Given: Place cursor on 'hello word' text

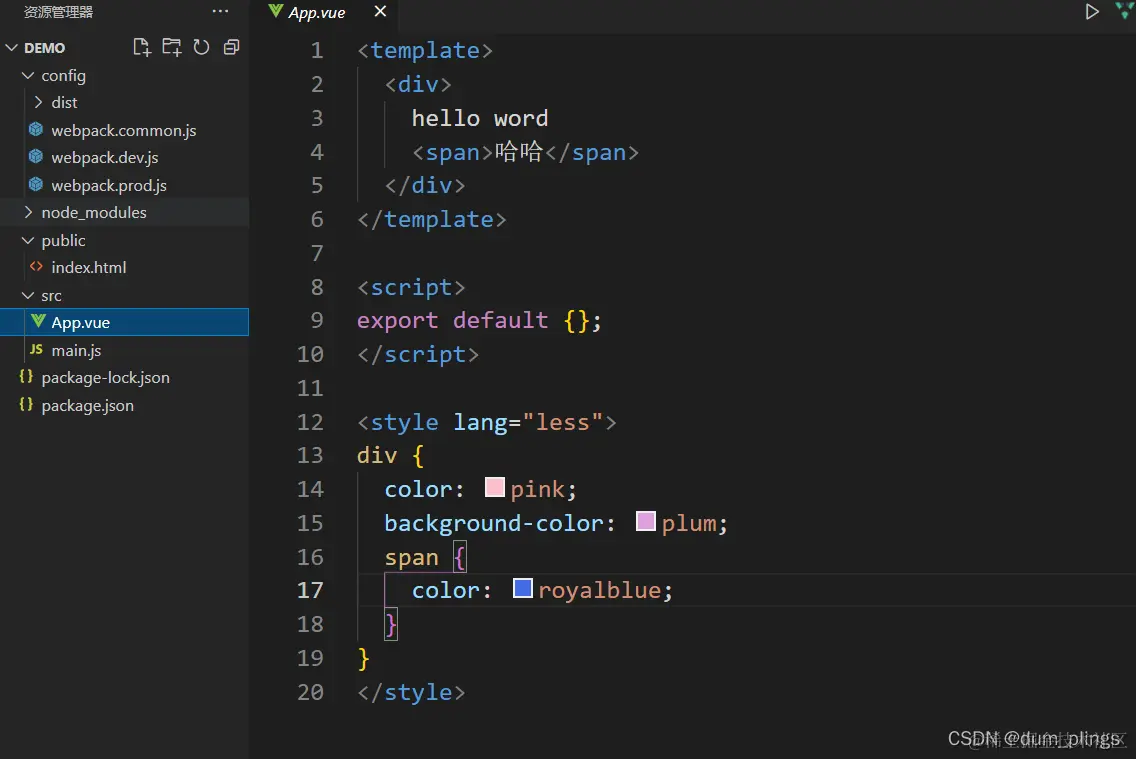Looking at the screenshot, I should coord(480,118).
